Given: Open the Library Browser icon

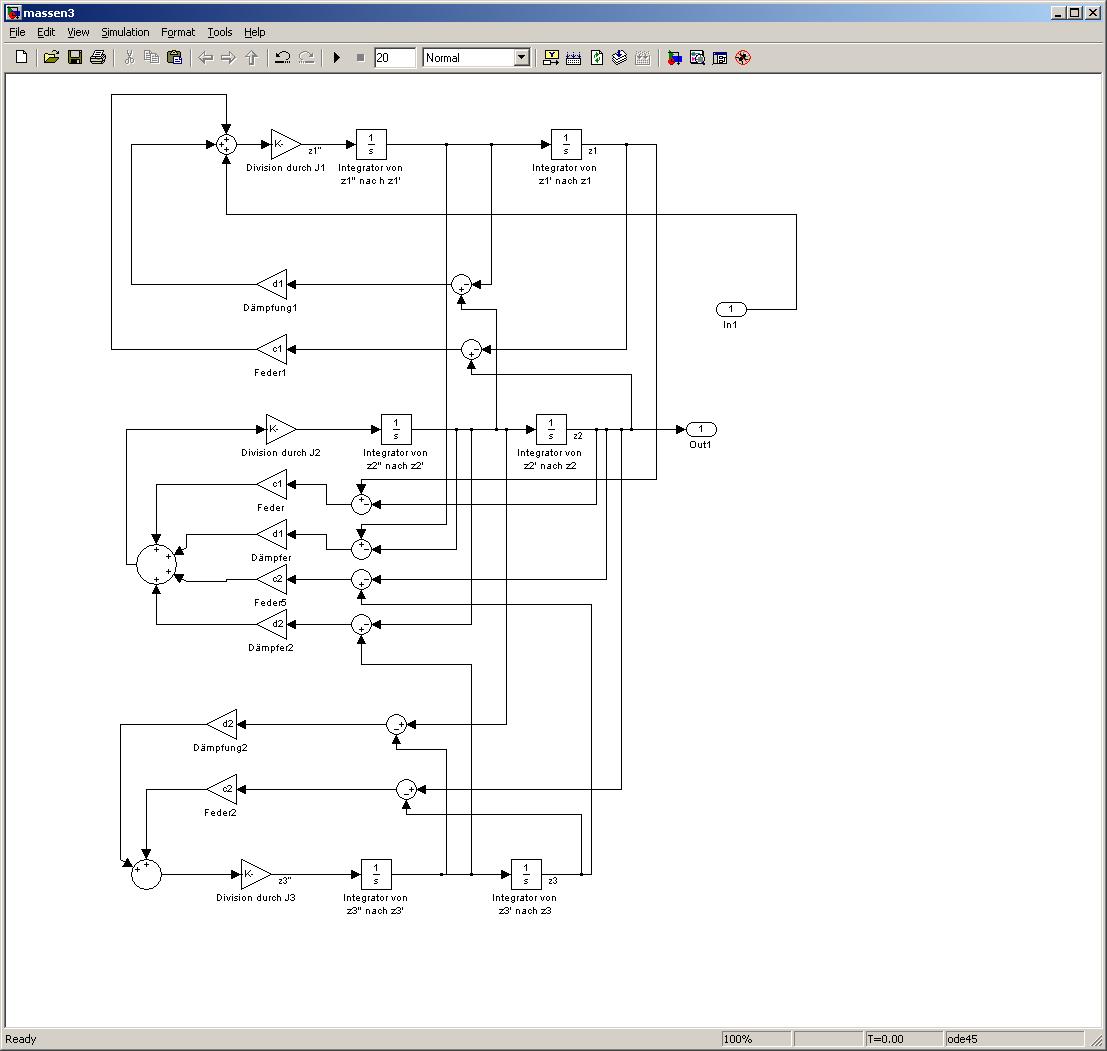Looking at the screenshot, I should [674, 58].
